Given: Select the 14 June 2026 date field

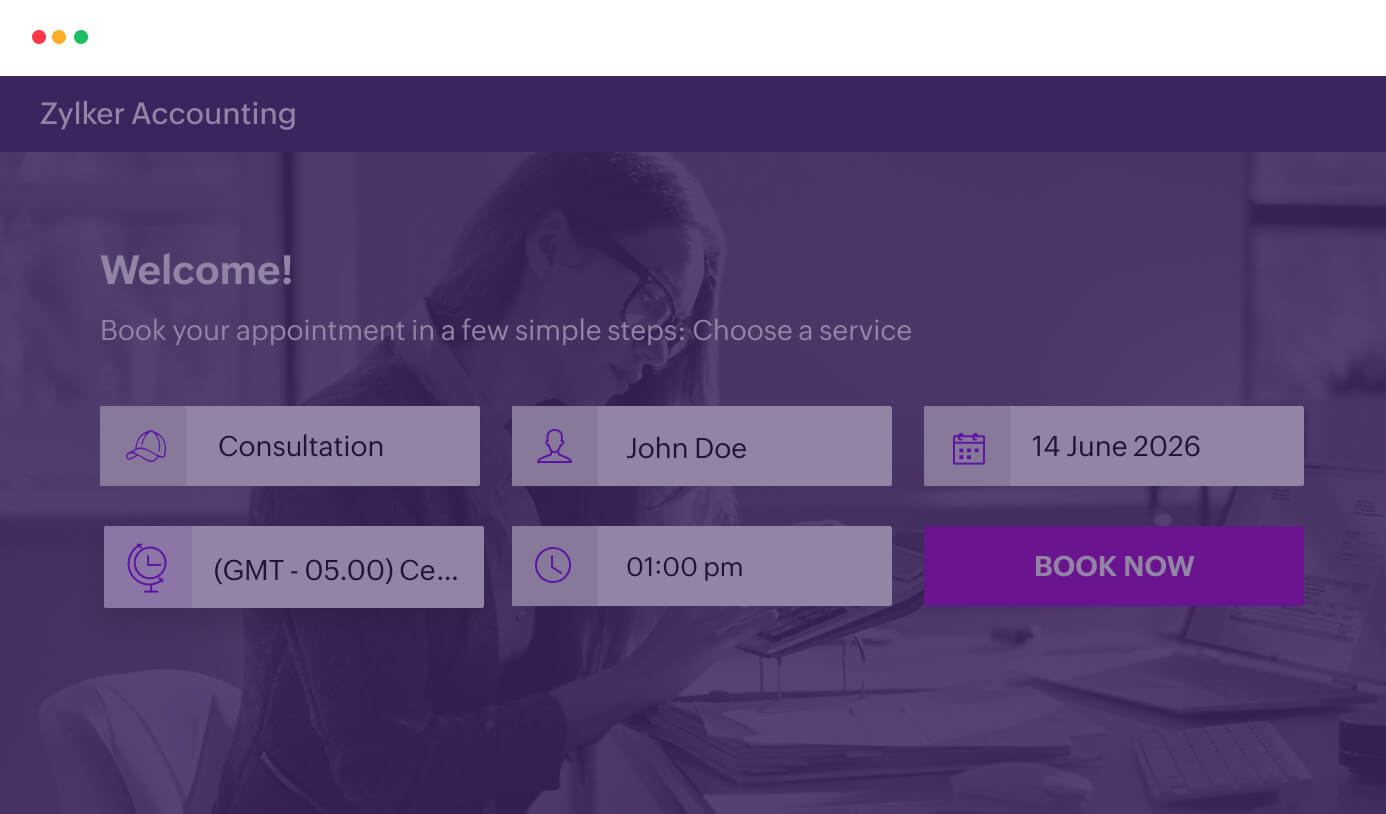Looking at the screenshot, I should coord(1155,446).
